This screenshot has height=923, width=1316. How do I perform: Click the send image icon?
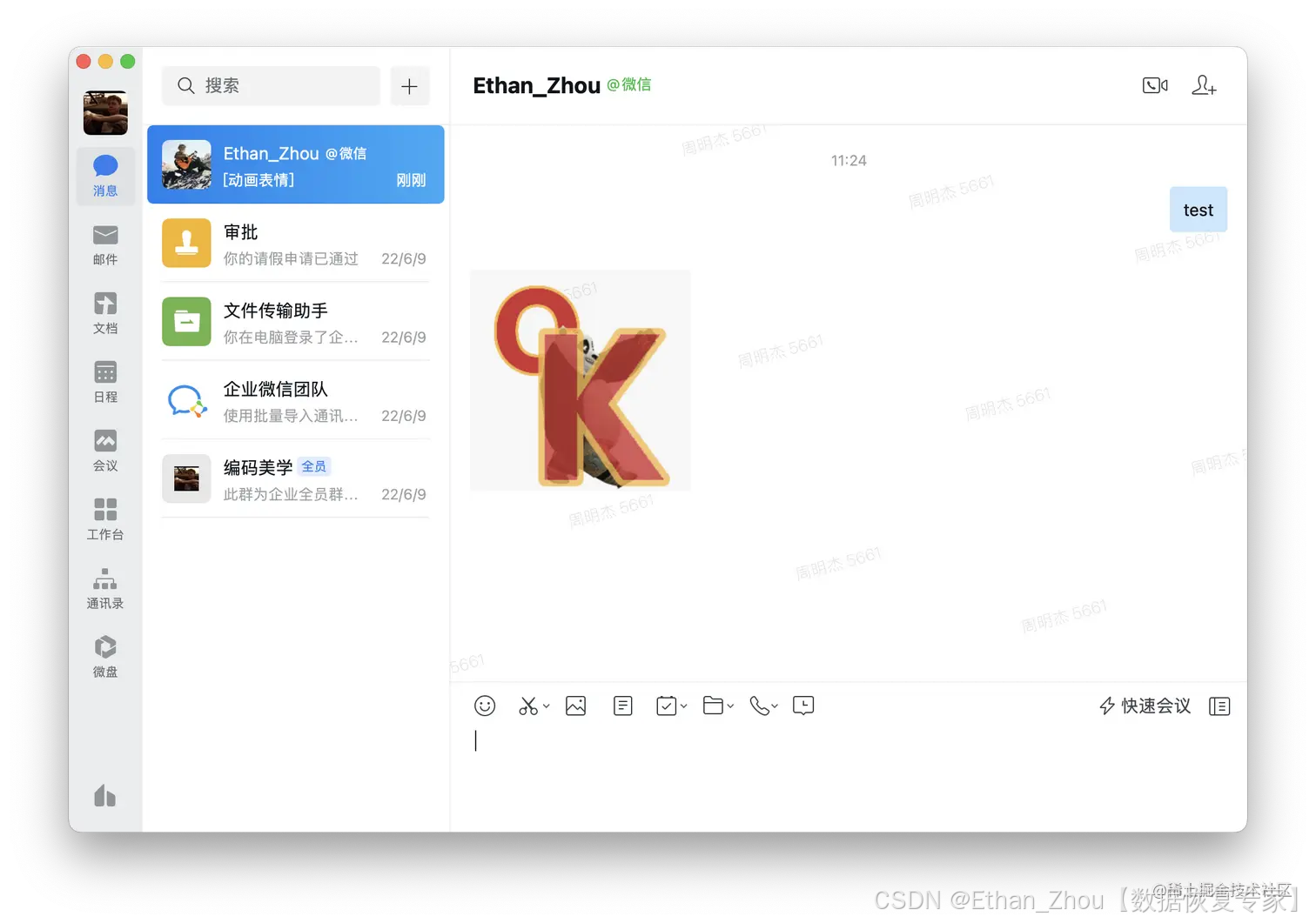pyautogui.click(x=575, y=706)
